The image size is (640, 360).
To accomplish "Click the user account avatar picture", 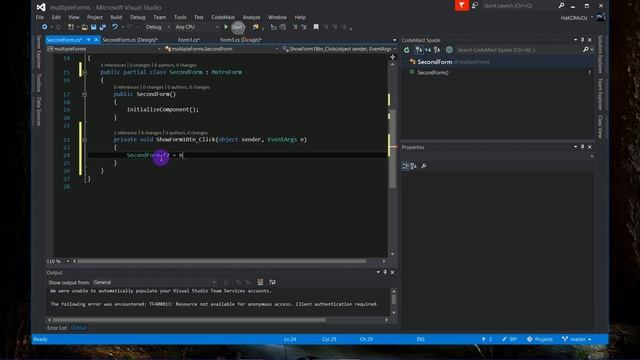I will point(601,18).
